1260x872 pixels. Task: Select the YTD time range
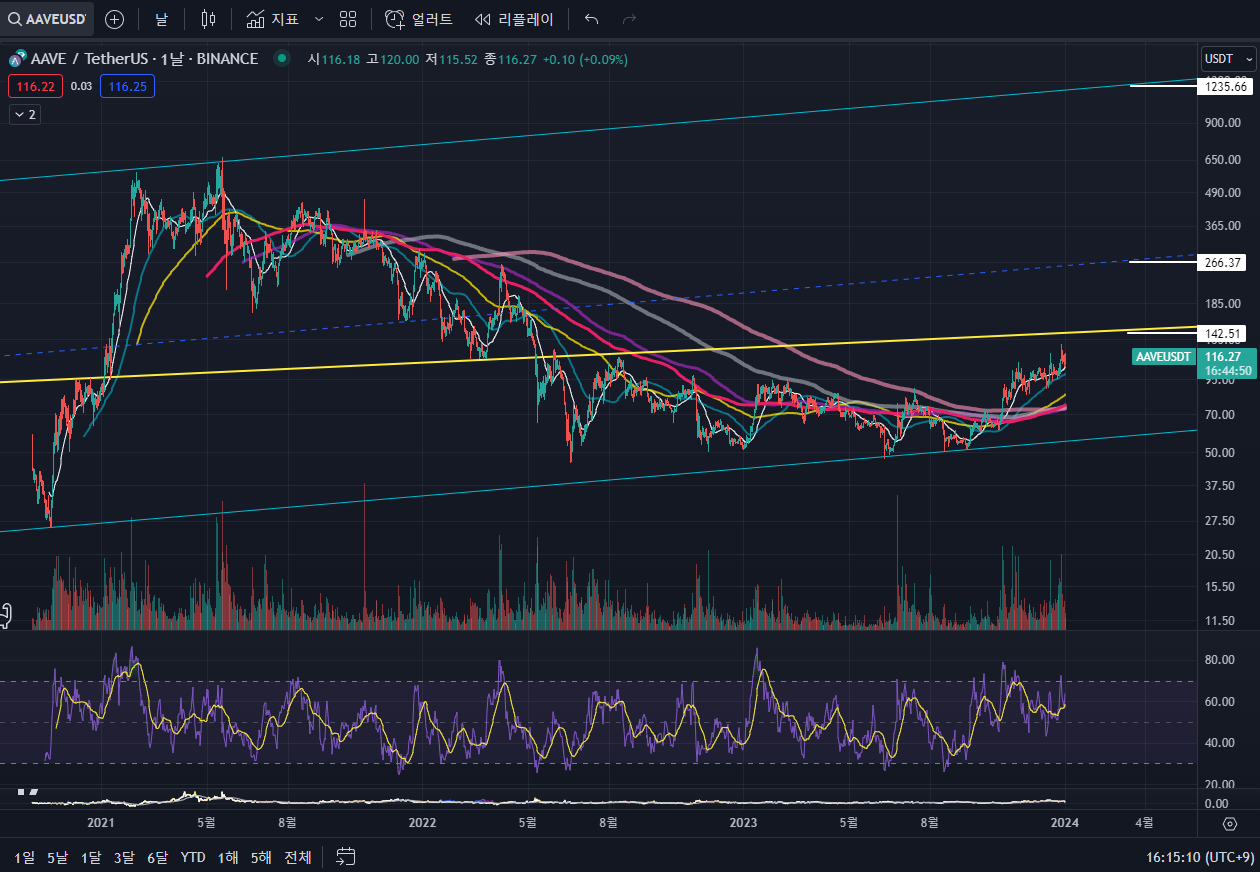tap(193, 857)
